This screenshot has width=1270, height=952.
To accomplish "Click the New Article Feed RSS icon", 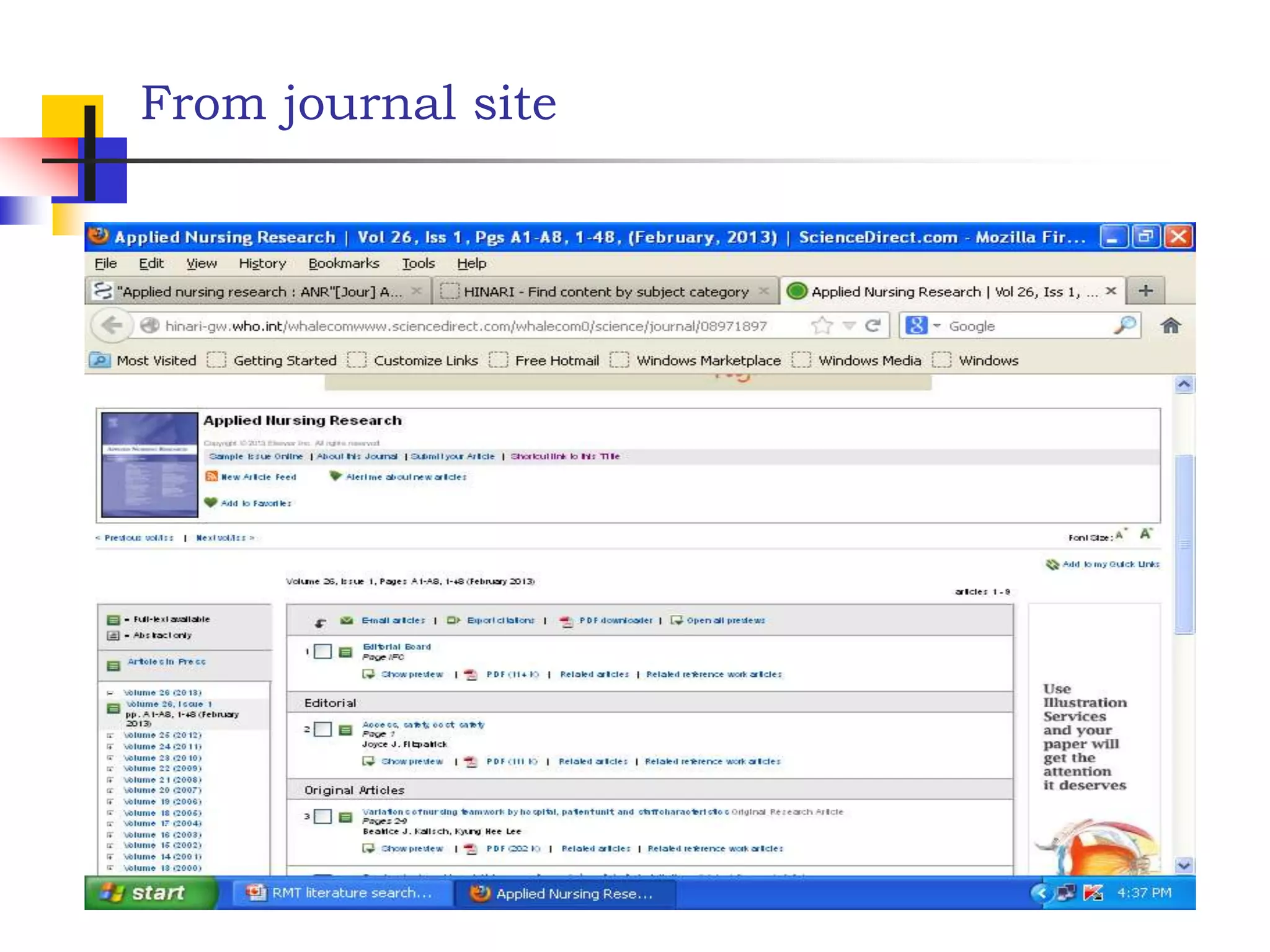I will point(211,476).
